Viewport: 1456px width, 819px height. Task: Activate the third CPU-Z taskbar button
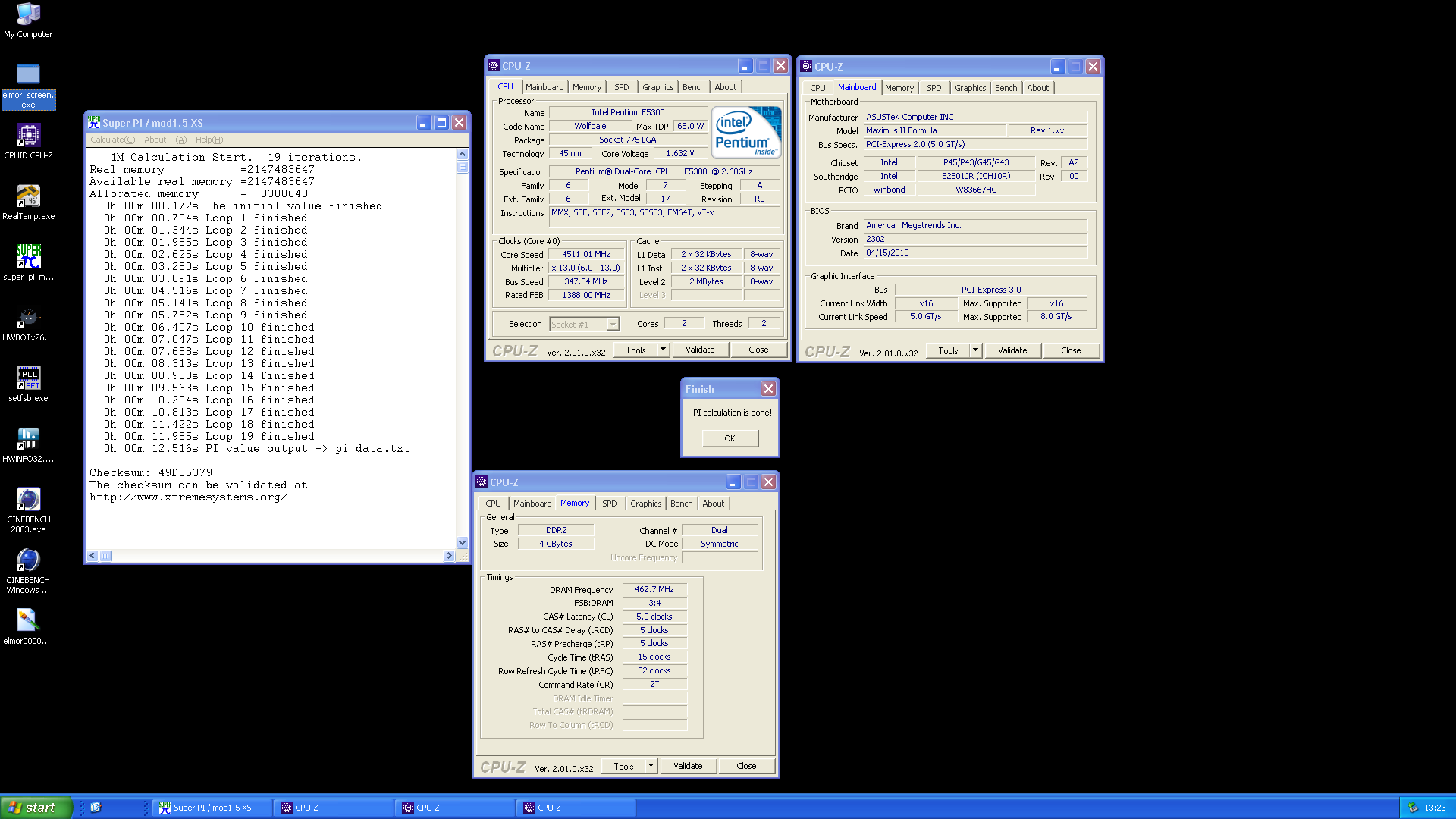577,808
